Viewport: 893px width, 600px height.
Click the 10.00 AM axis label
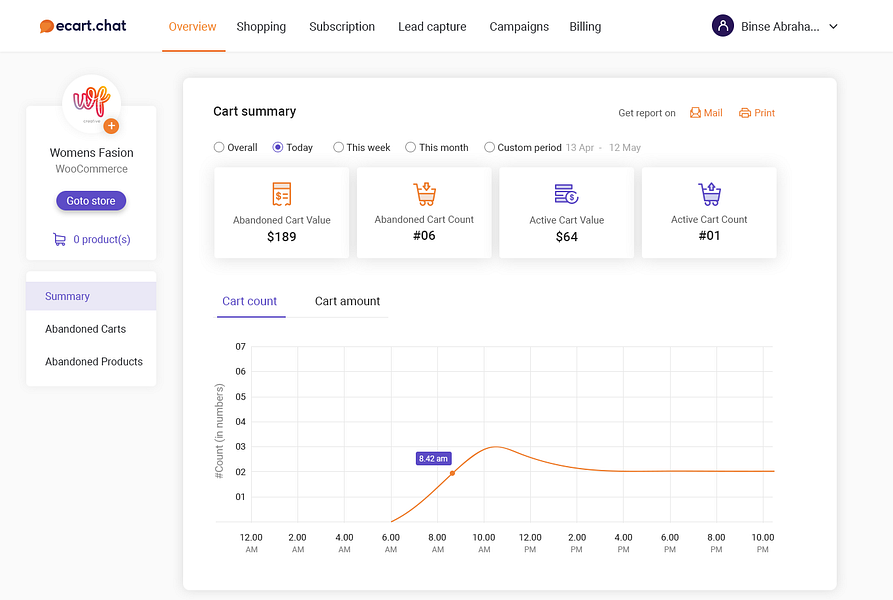[x=484, y=543]
